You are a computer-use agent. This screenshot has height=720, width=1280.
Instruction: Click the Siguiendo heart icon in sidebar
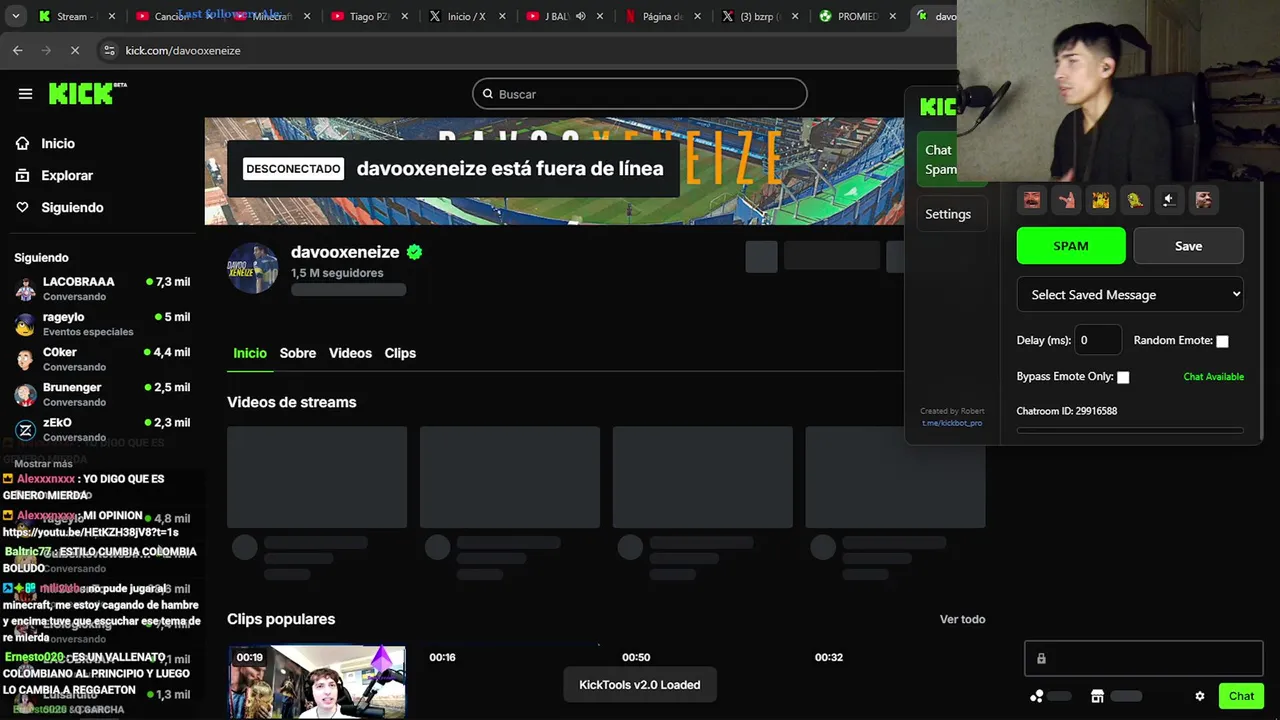click(22, 207)
